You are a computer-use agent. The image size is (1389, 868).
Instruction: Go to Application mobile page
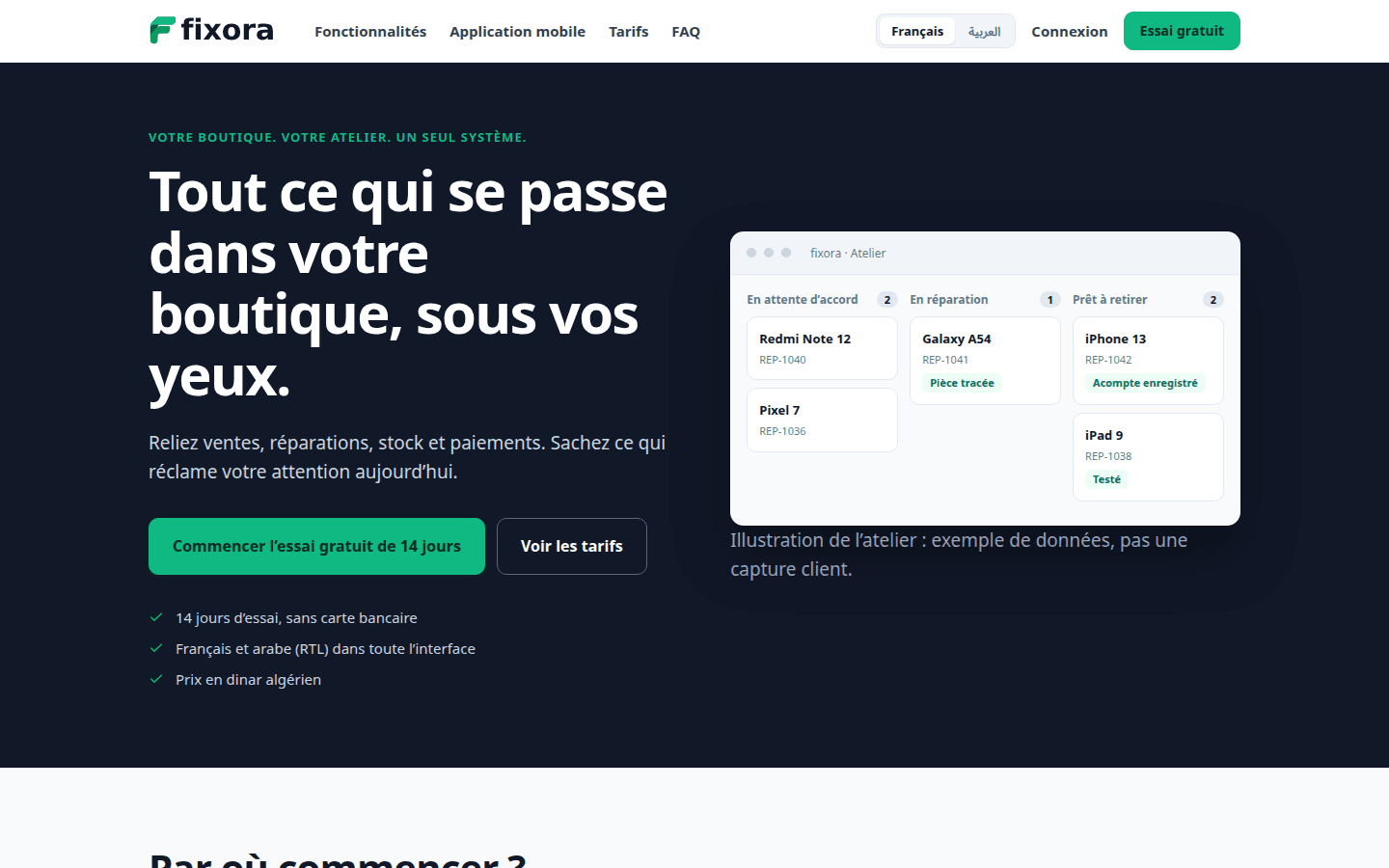pyautogui.click(x=517, y=32)
